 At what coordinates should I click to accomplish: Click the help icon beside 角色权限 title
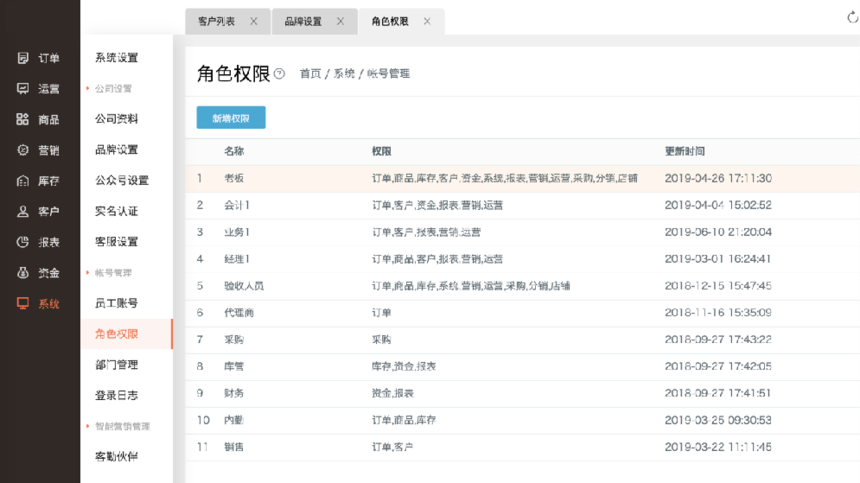(279, 74)
